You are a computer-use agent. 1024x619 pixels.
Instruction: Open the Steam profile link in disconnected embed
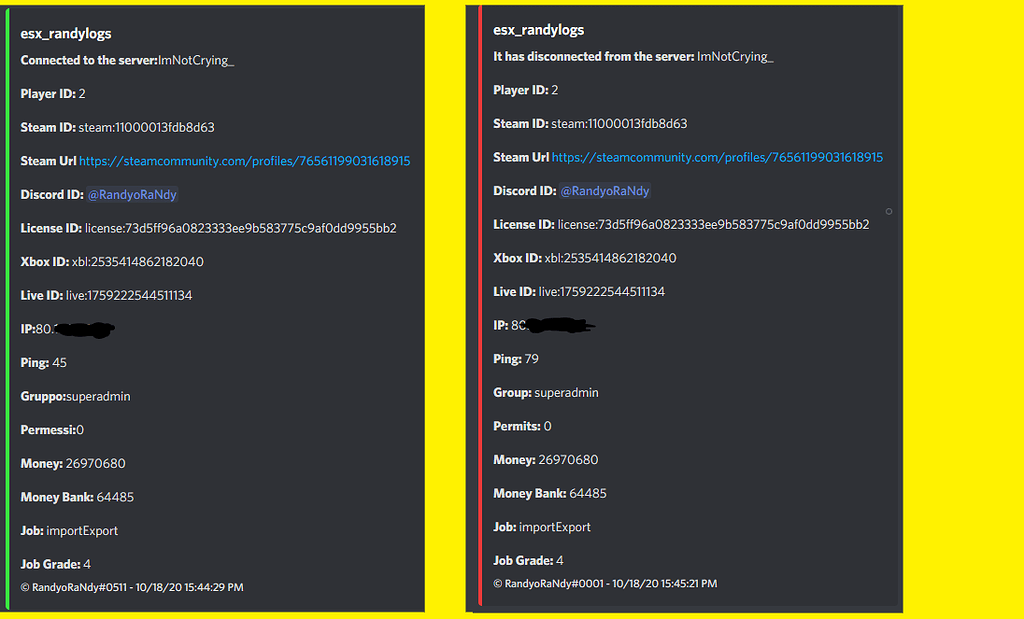coord(717,157)
